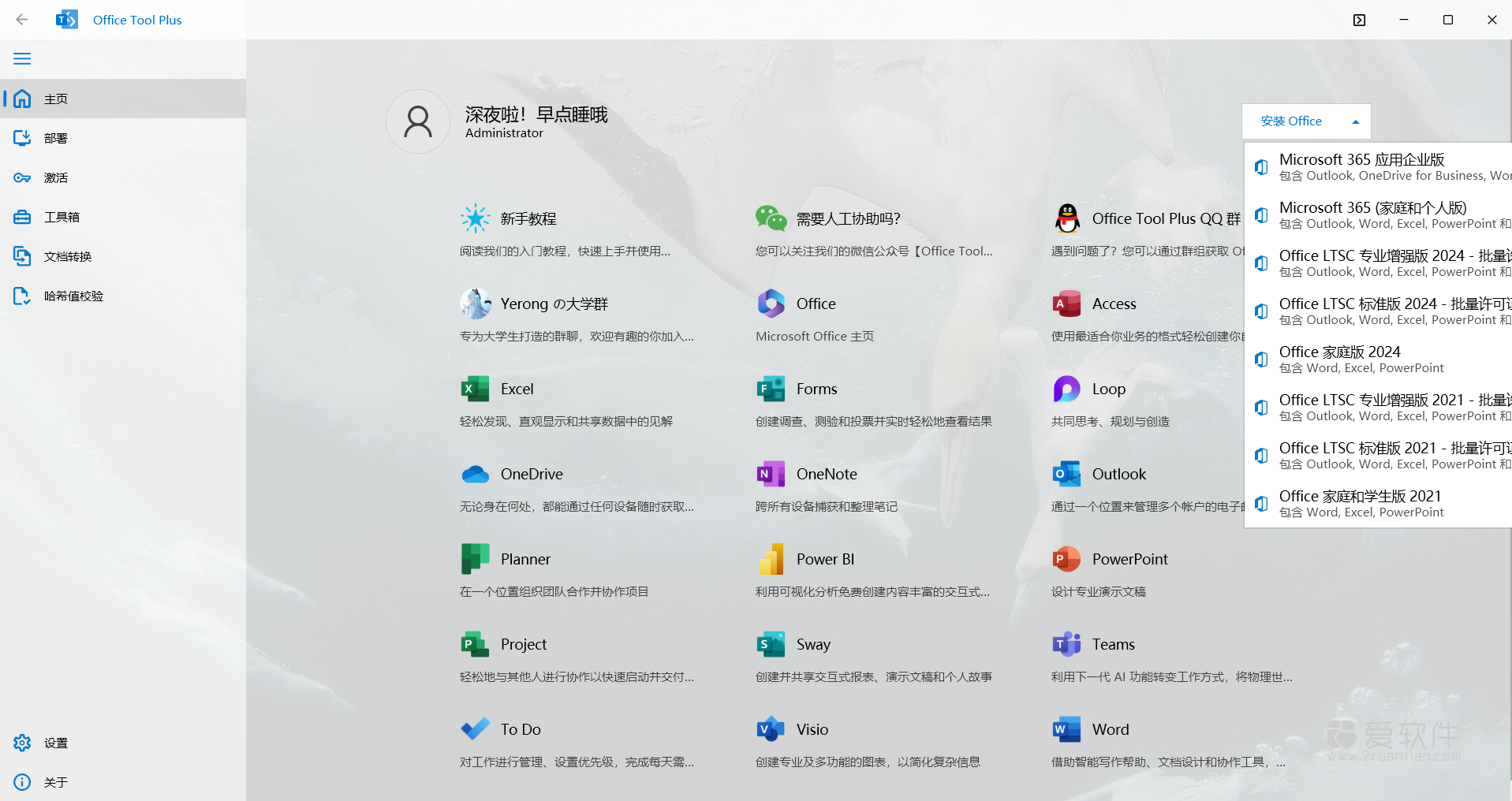Image resolution: width=1512 pixels, height=801 pixels.
Task: Open the 关于 about page
Action: click(123, 782)
